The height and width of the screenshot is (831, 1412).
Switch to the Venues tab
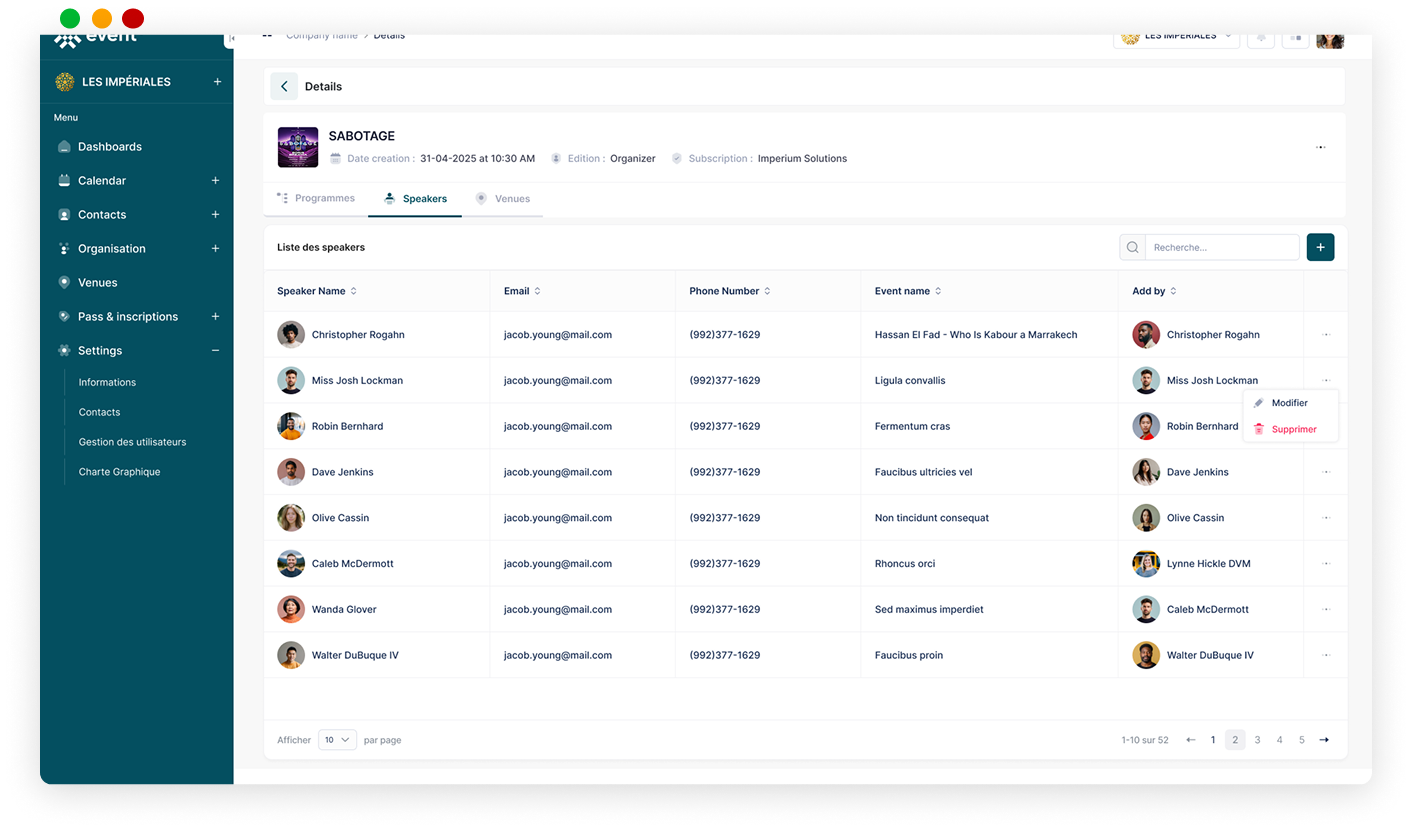pos(503,199)
